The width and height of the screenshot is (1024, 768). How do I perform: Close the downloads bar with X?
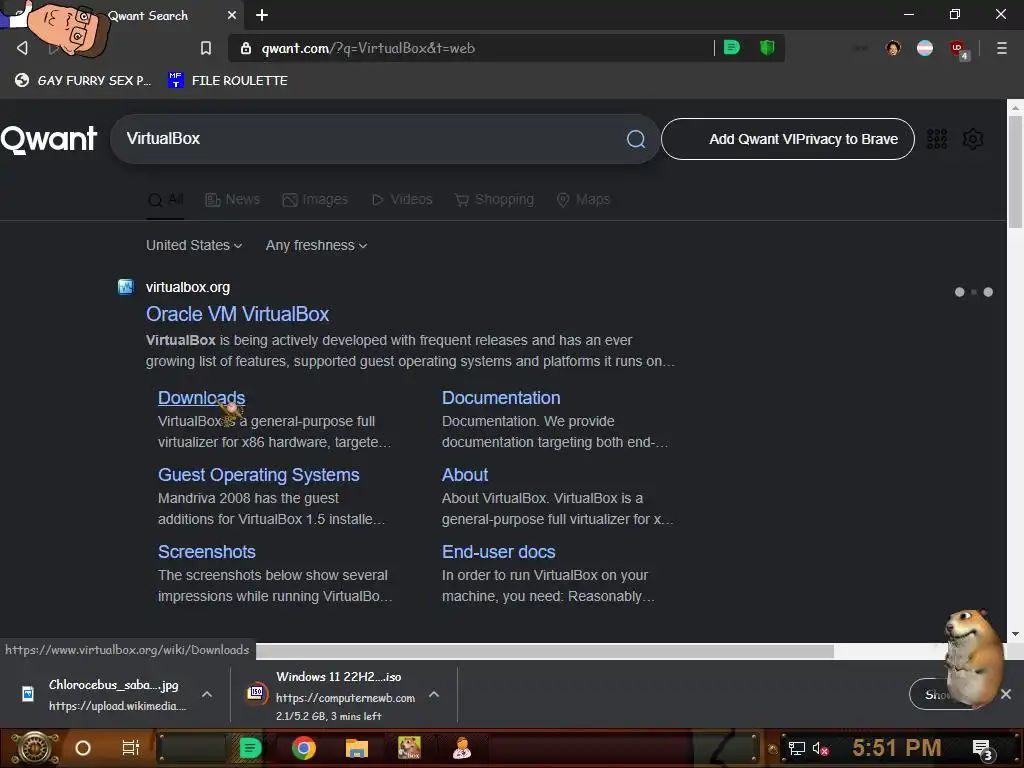(x=1006, y=694)
